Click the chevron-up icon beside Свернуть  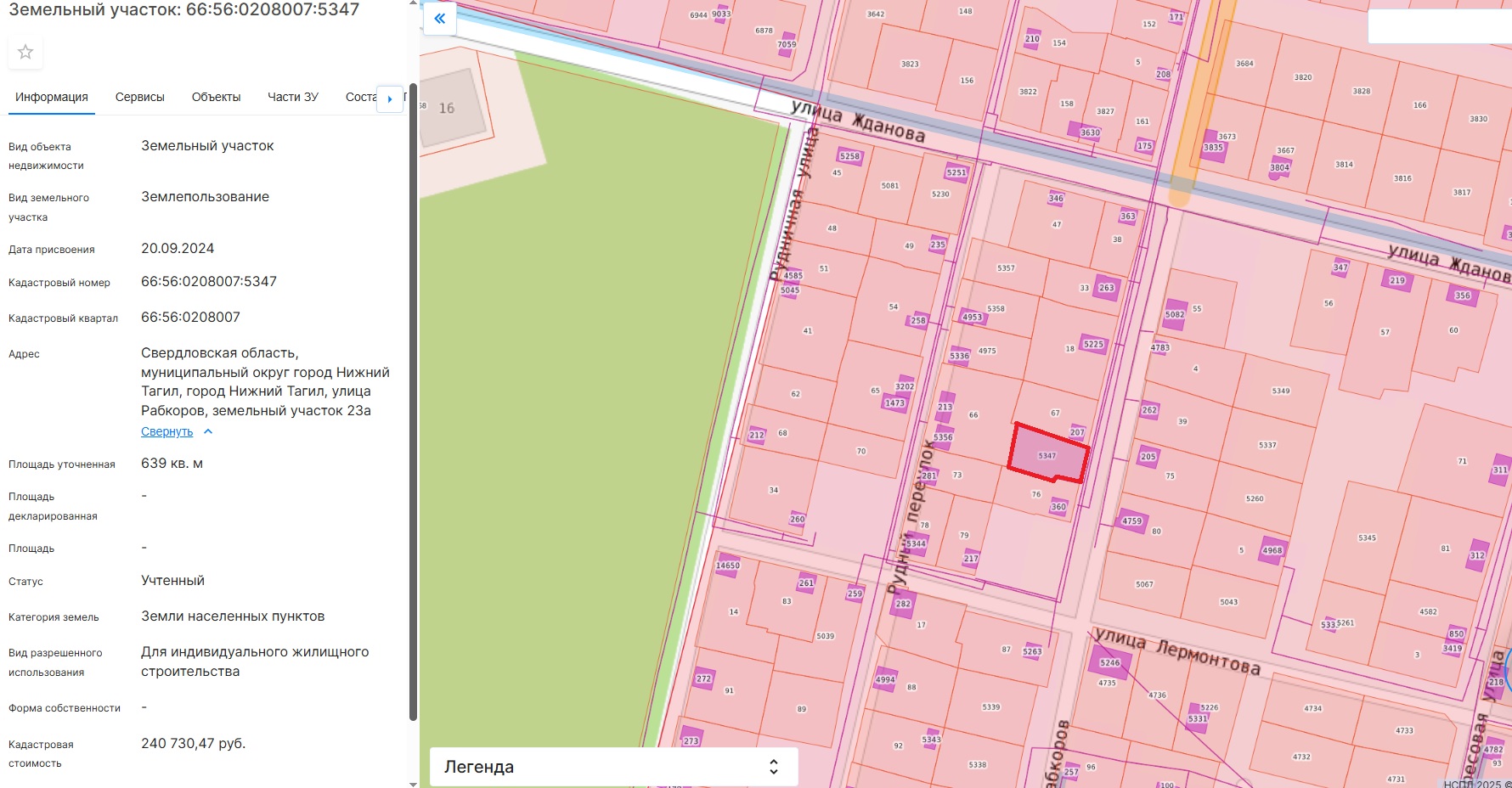(x=208, y=431)
